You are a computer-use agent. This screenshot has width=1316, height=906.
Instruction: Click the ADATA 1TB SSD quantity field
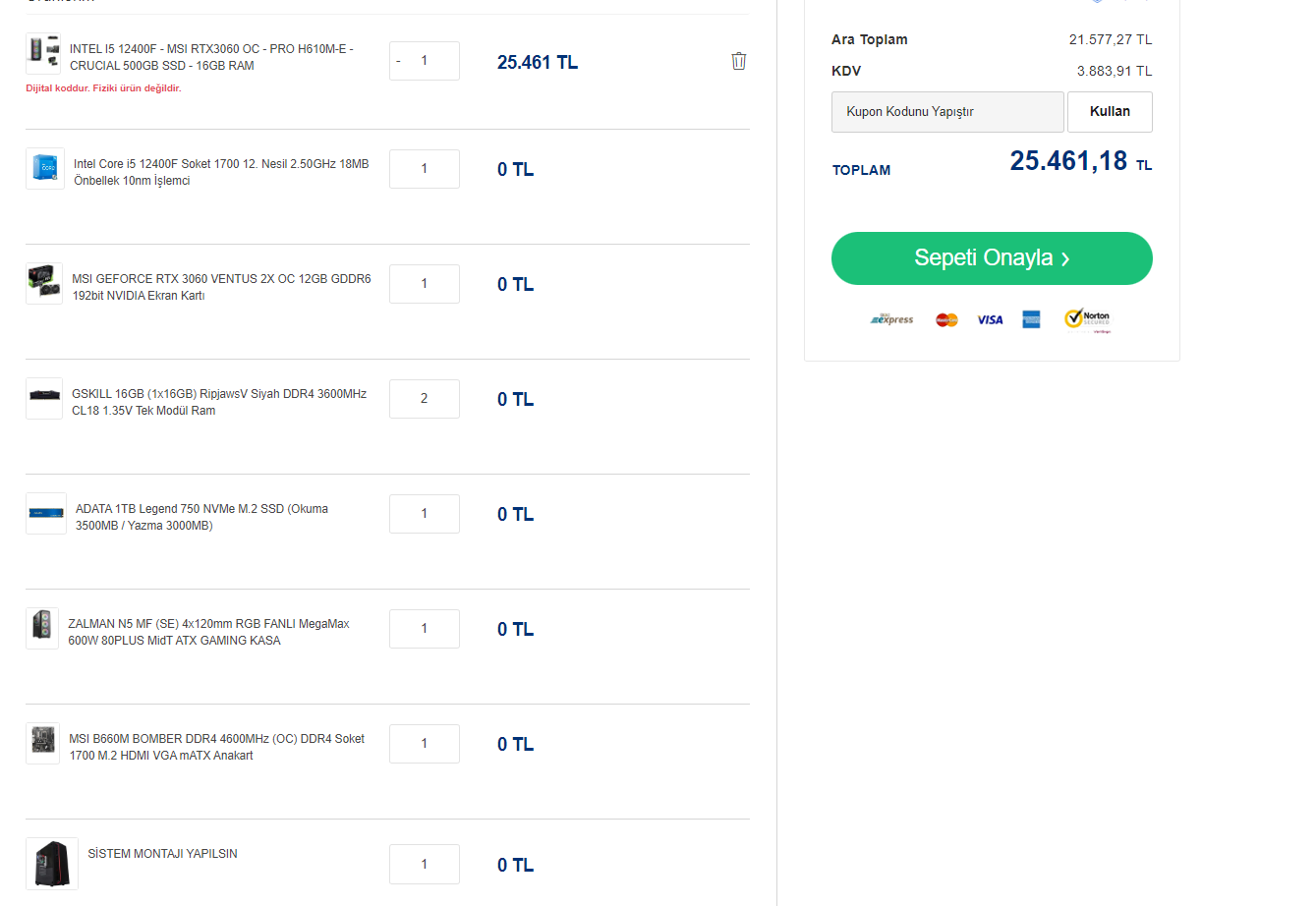tap(425, 514)
